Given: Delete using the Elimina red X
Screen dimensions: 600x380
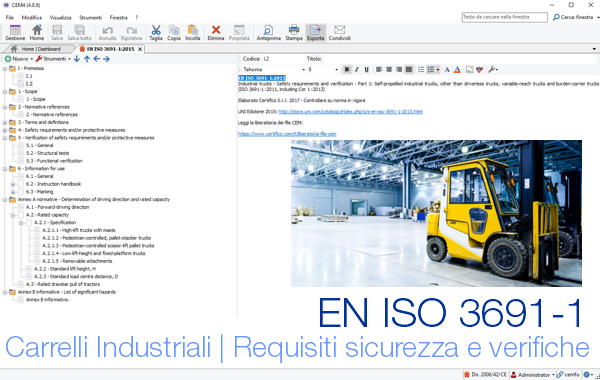Looking at the screenshot, I should click(215, 33).
